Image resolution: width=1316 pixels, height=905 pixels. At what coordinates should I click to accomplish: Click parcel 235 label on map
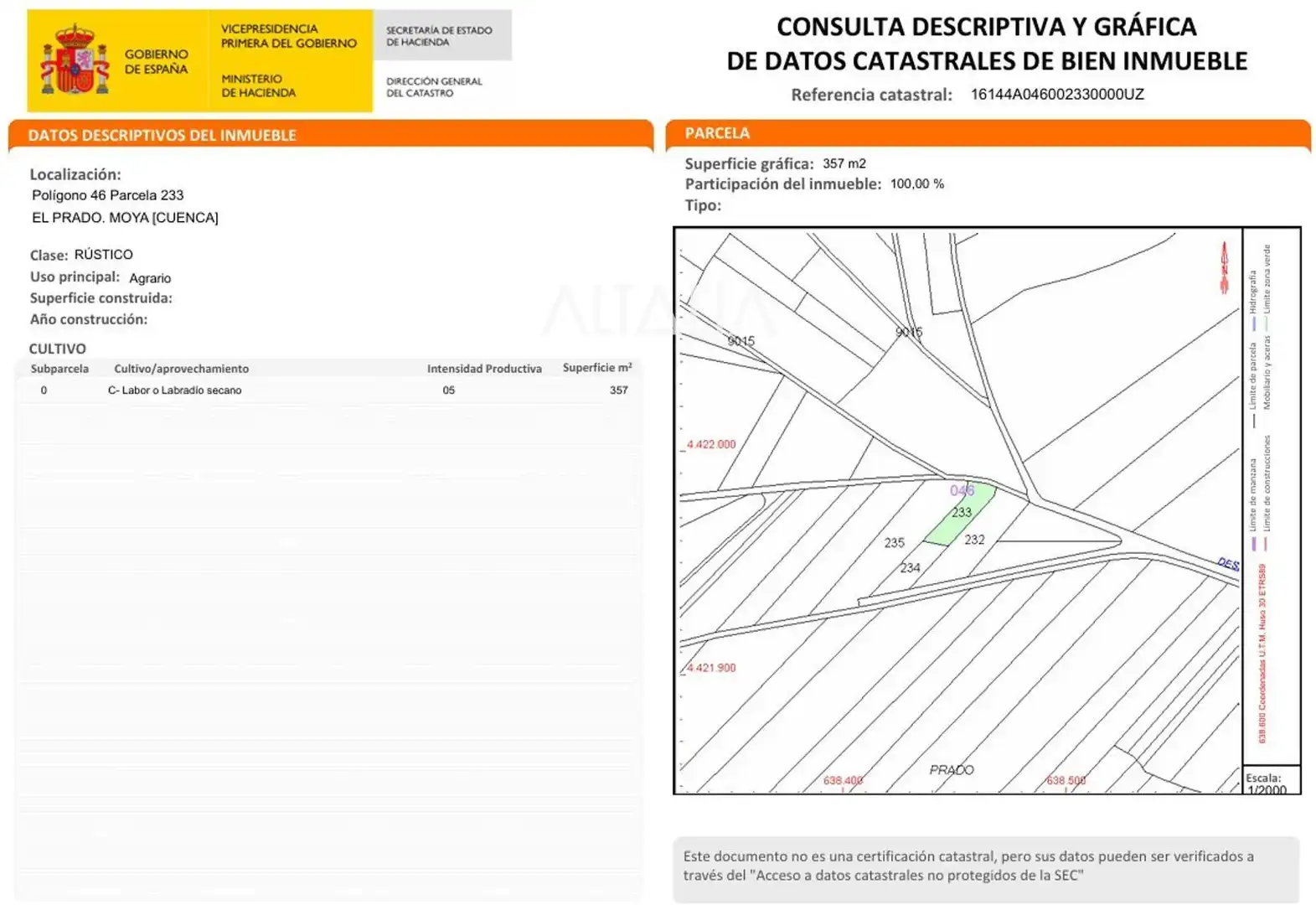(x=895, y=543)
